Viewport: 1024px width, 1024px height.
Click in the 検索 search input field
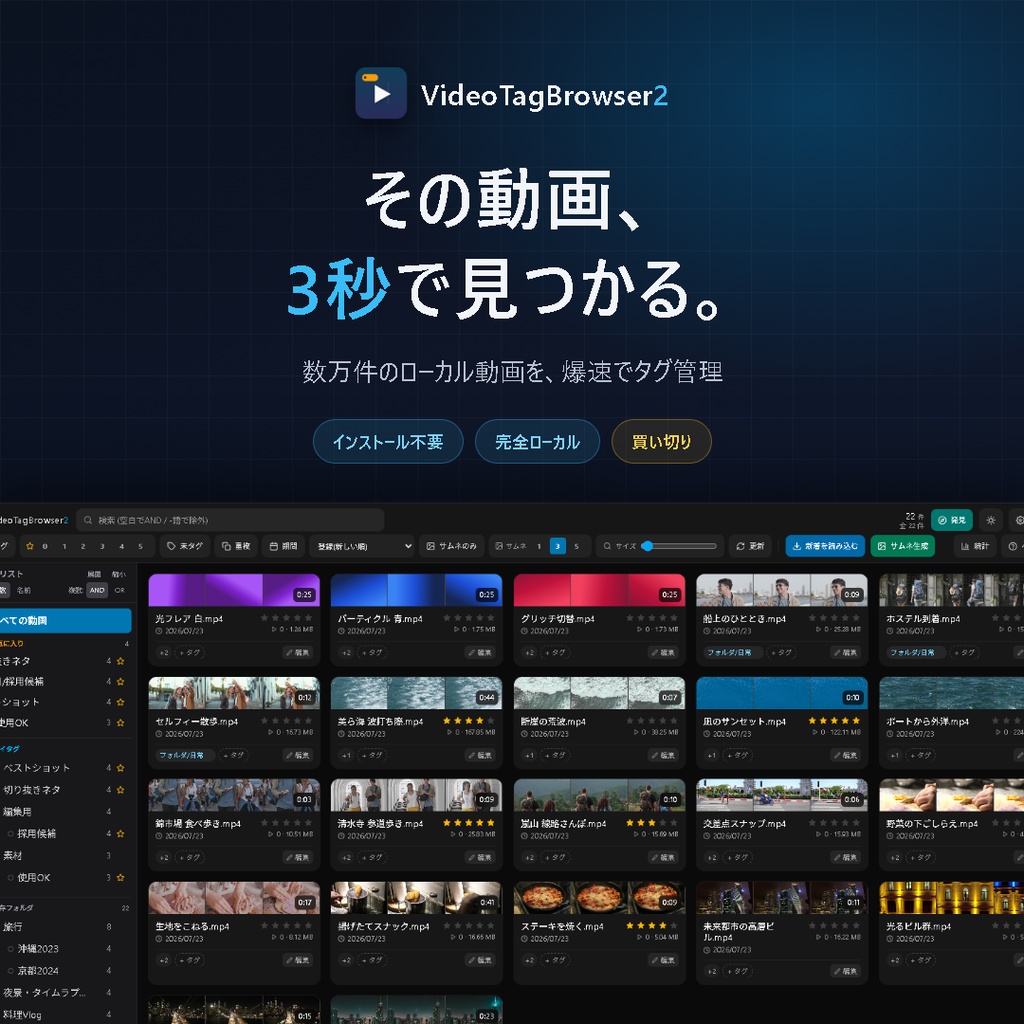click(x=231, y=520)
